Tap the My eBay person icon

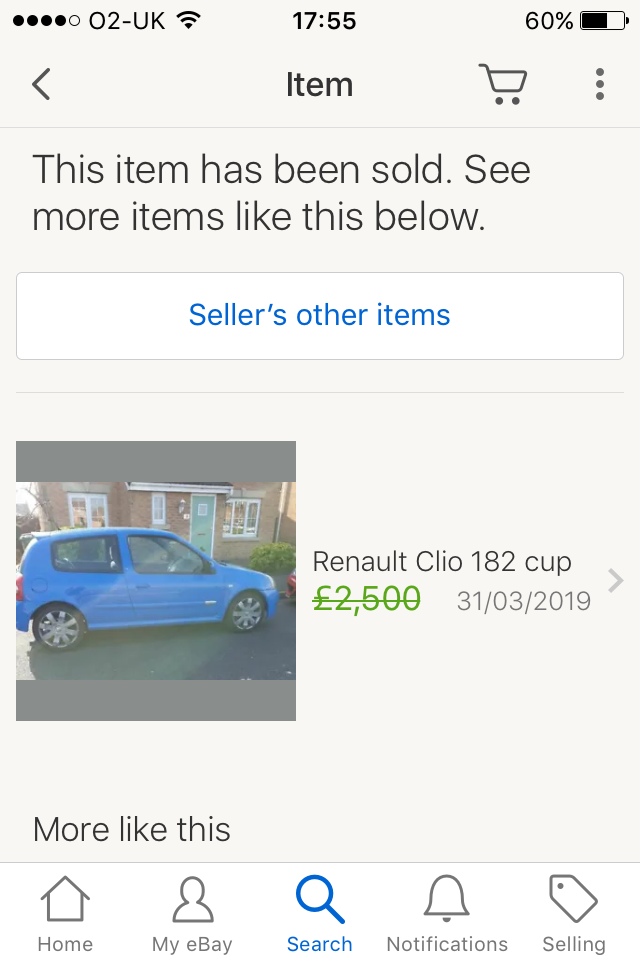192,899
